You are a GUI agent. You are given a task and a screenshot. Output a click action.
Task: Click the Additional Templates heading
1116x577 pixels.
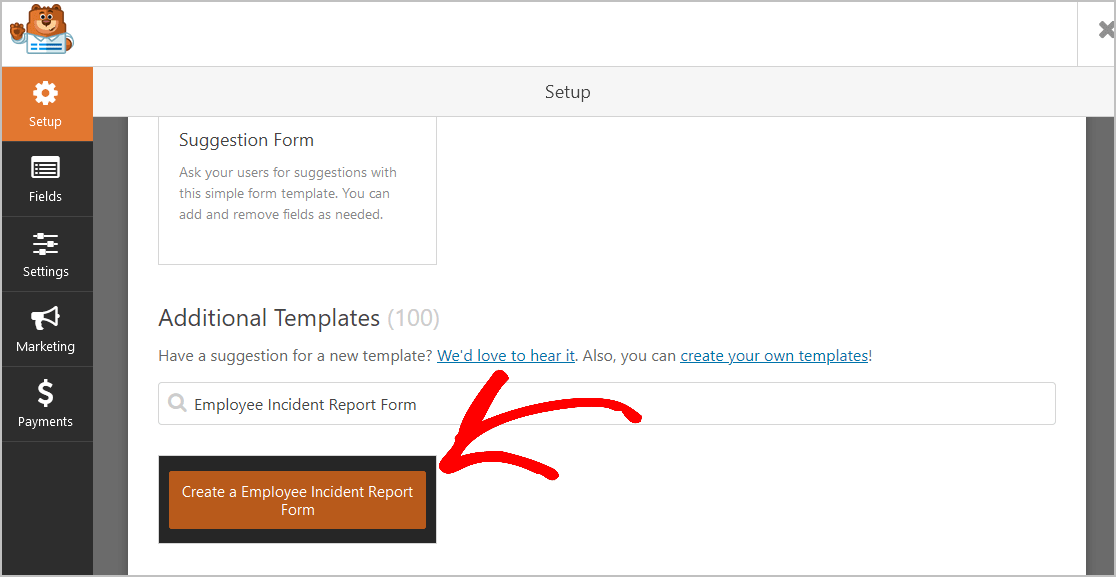pos(269,317)
